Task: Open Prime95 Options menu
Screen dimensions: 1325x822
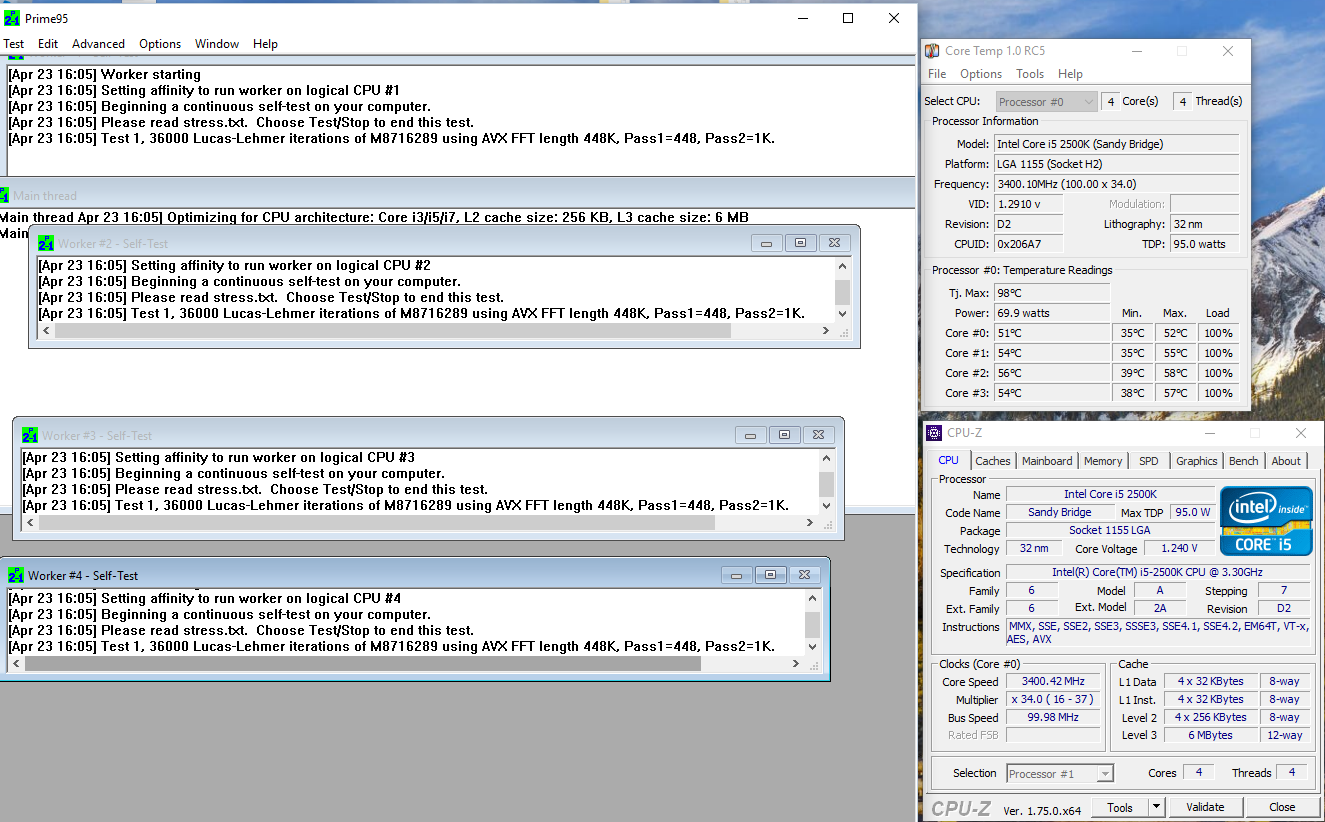Action: click(x=160, y=44)
